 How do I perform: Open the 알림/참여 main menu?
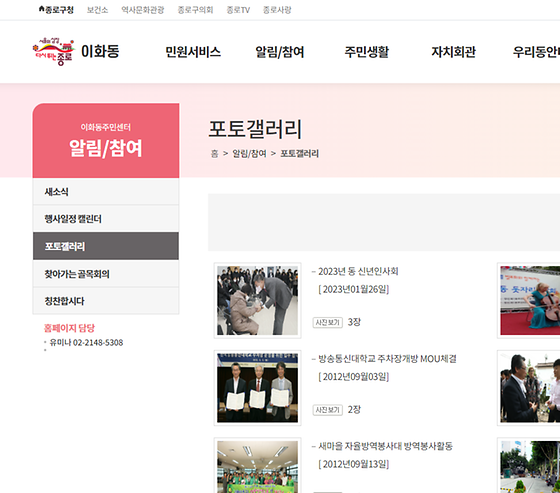point(280,52)
